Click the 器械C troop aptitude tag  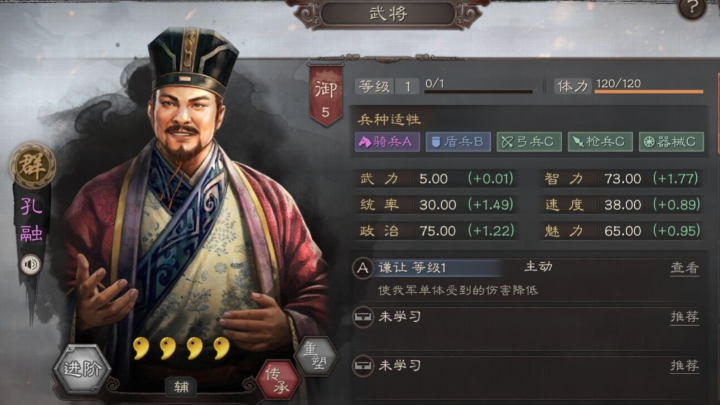coord(671,142)
